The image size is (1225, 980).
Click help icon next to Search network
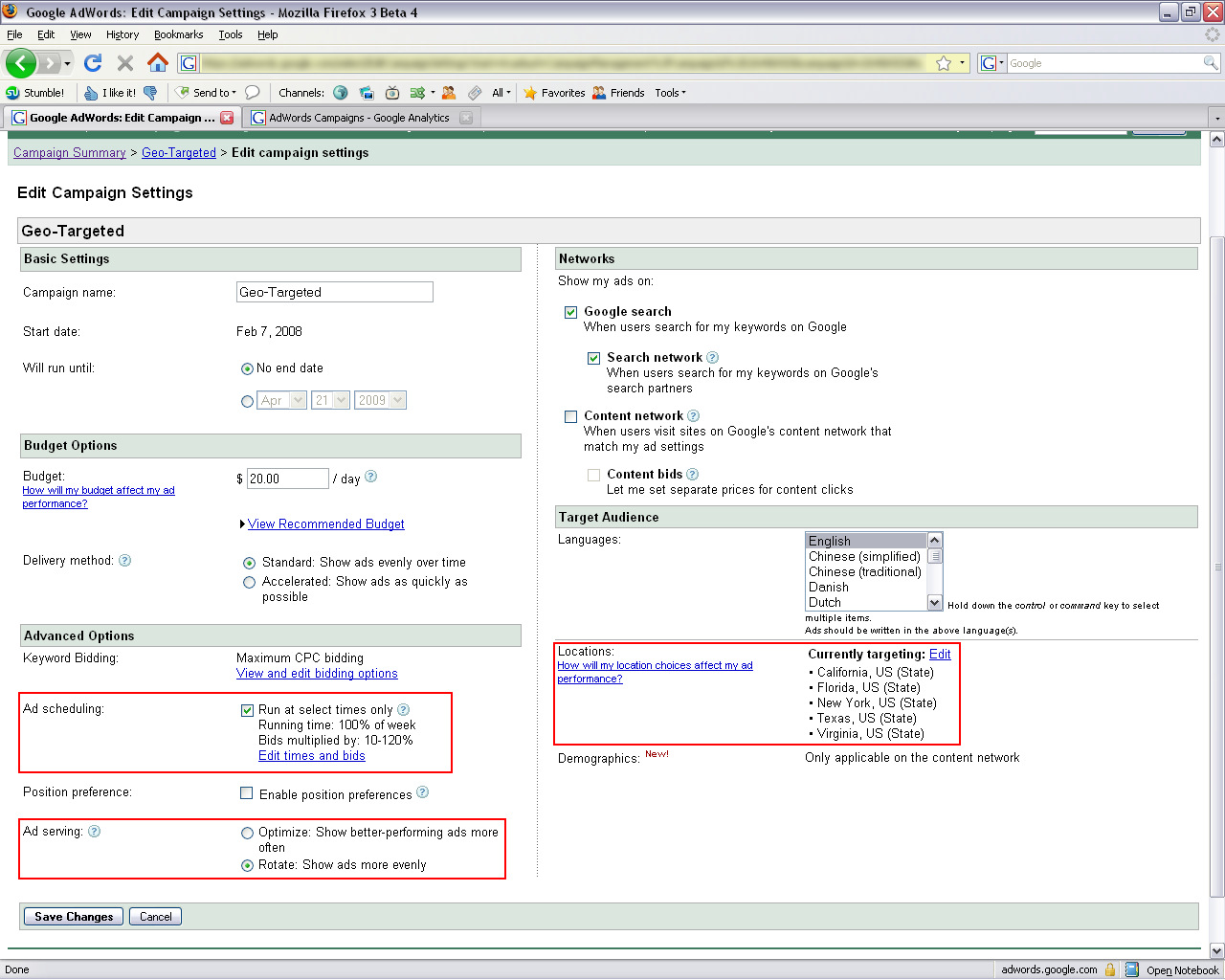712,358
